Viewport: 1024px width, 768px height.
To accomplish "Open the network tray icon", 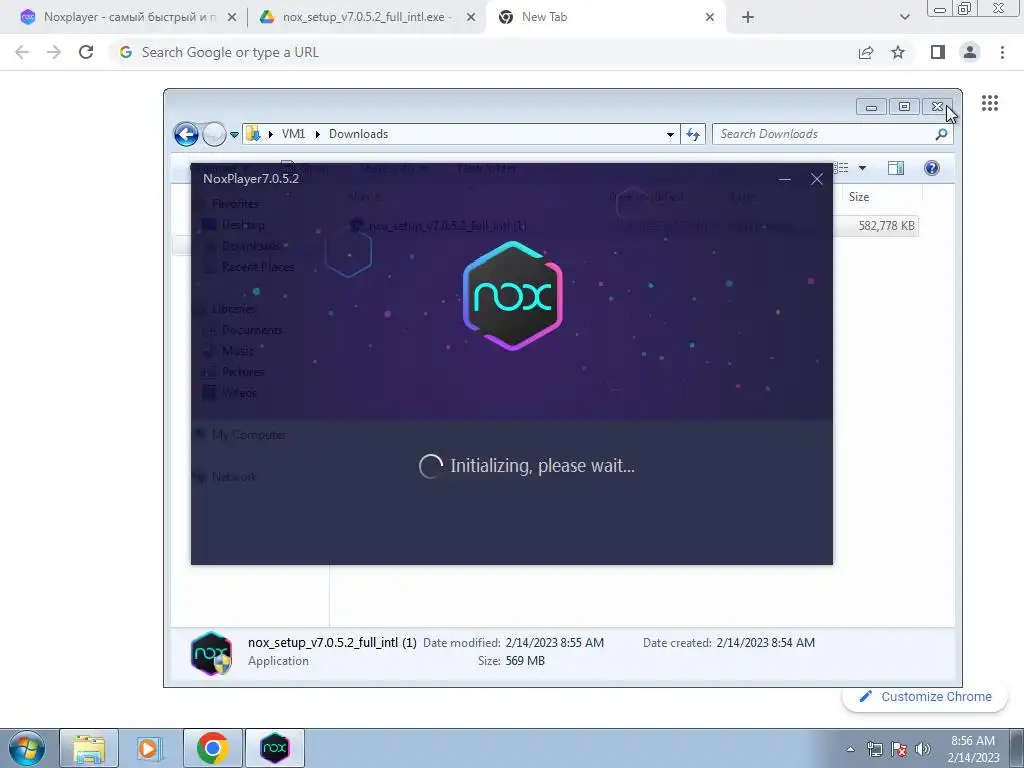I will point(874,749).
